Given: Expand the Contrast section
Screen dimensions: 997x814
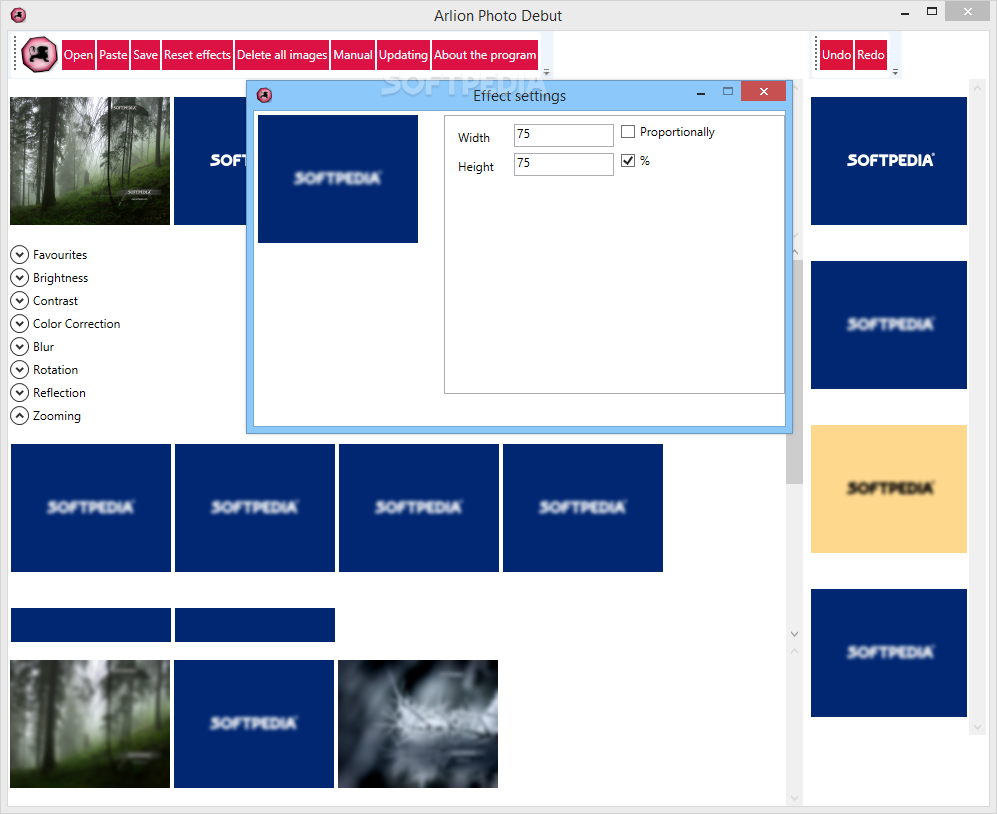Looking at the screenshot, I should coord(20,300).
